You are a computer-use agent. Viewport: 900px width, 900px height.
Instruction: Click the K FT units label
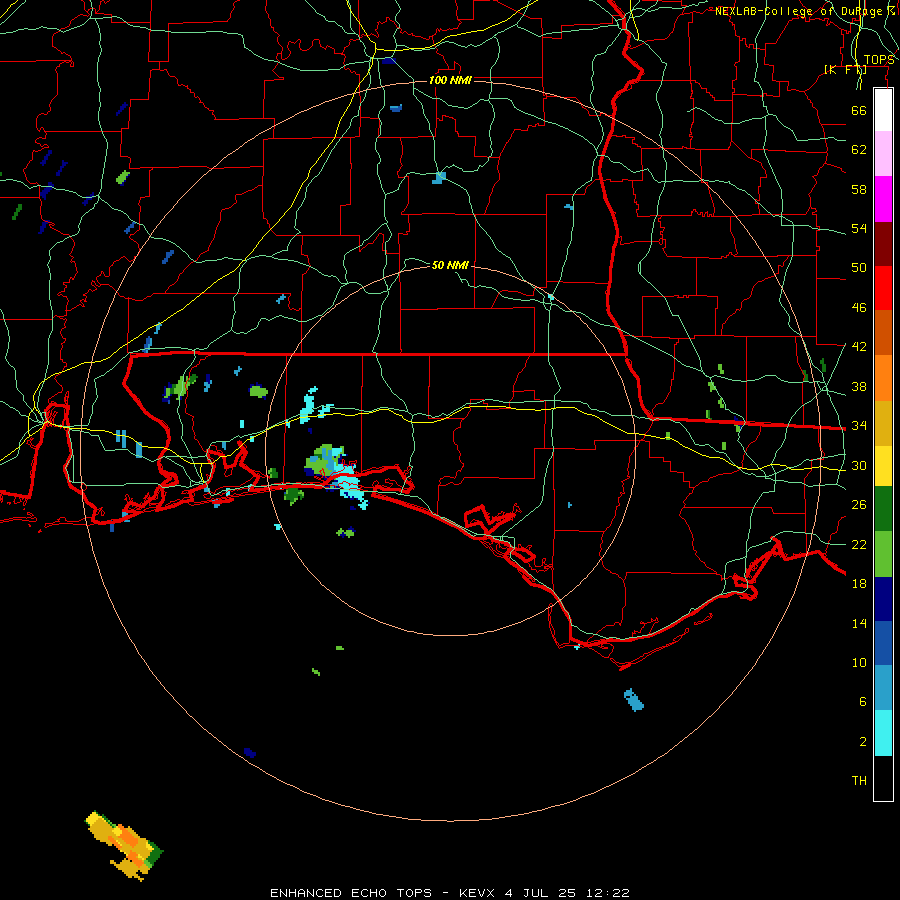point(845,69)
